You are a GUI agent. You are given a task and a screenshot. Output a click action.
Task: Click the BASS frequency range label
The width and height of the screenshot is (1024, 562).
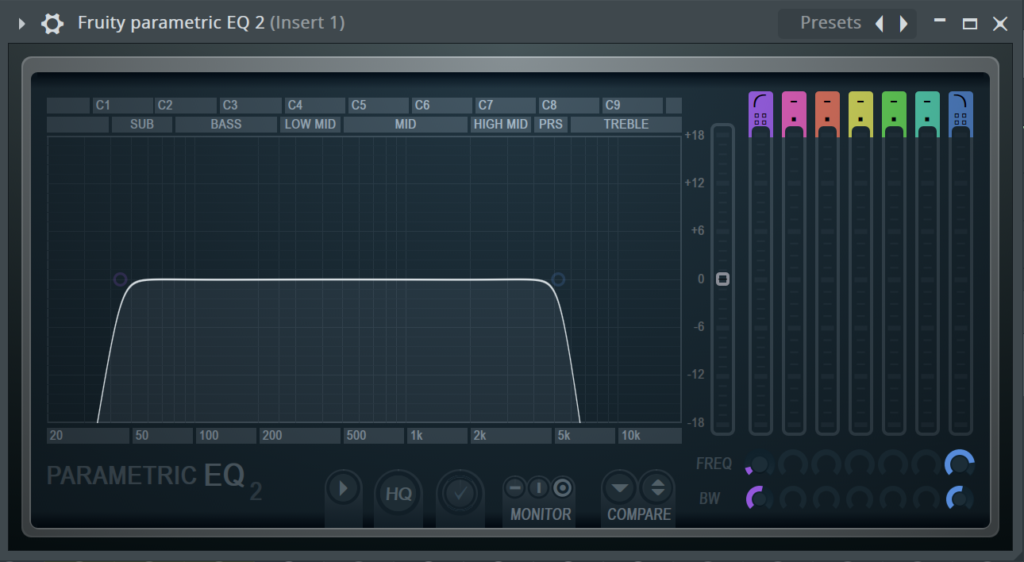(226, 124)
